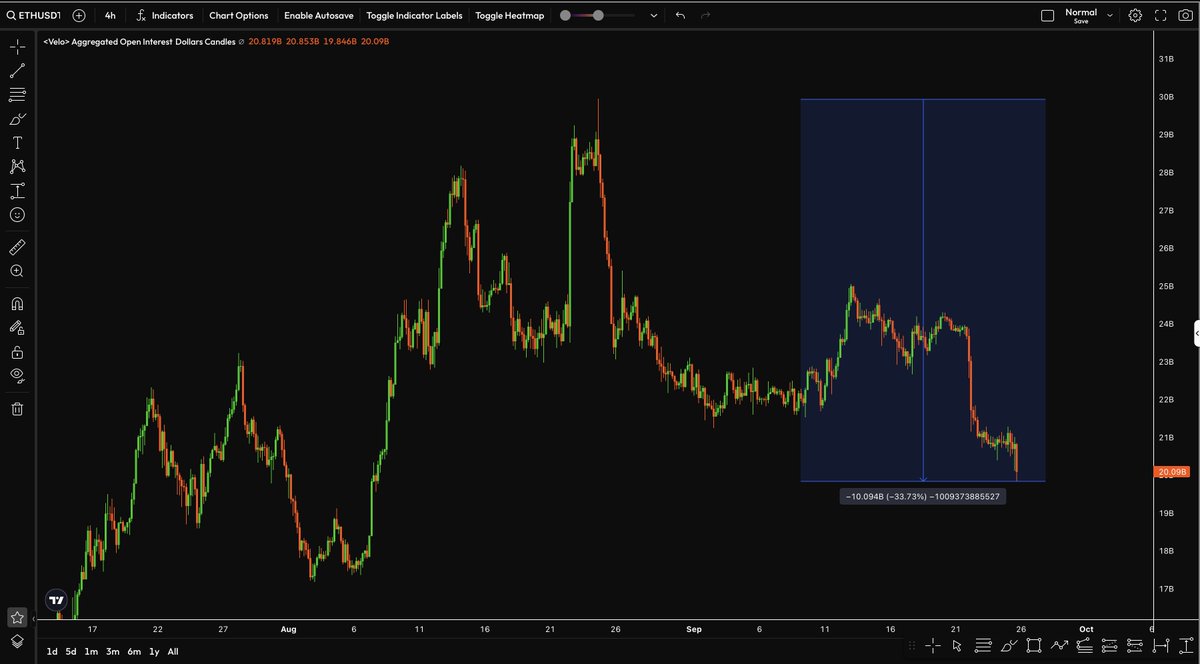Click Enable Autosave

[317, 16]
